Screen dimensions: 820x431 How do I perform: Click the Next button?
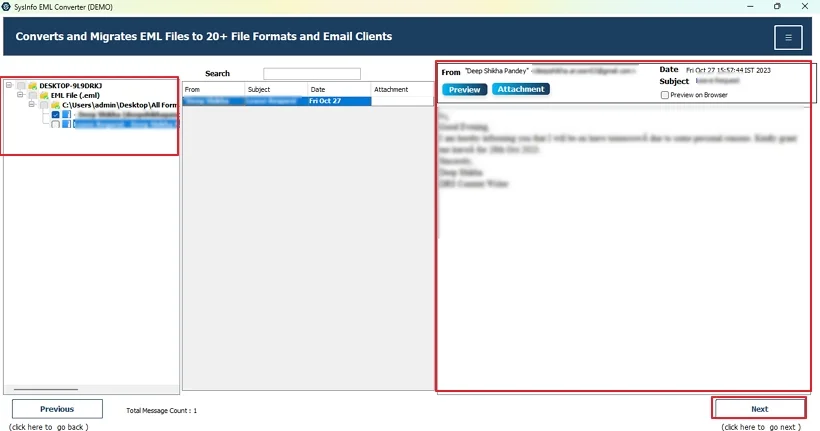[x=759, y=409]
